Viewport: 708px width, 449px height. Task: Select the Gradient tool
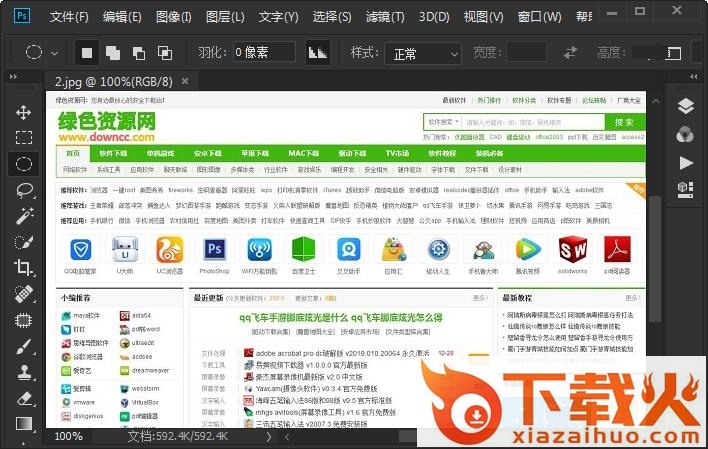point(24,423)
